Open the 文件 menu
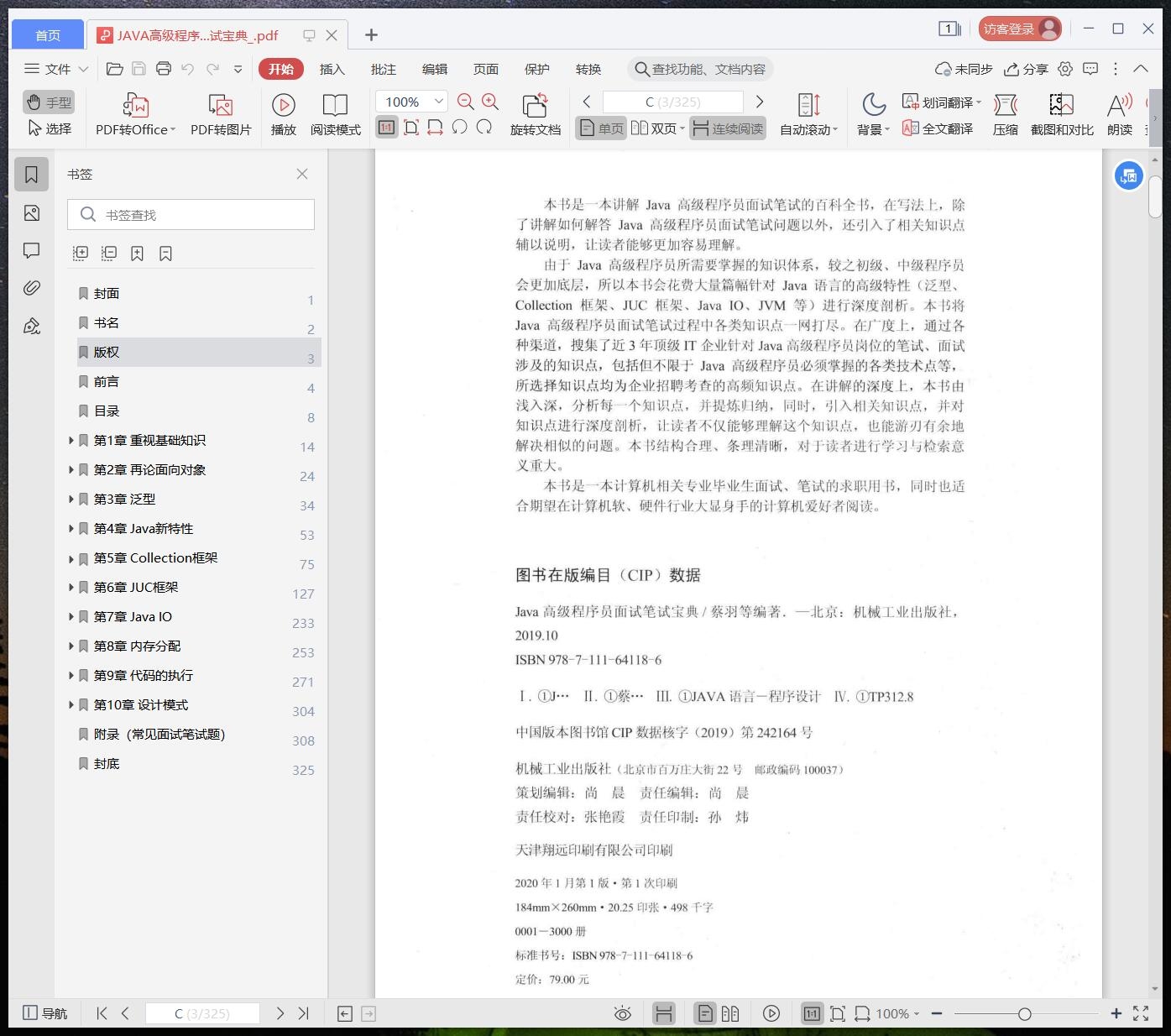This screenshot has width=1171, height=1036. pos(55,69)
